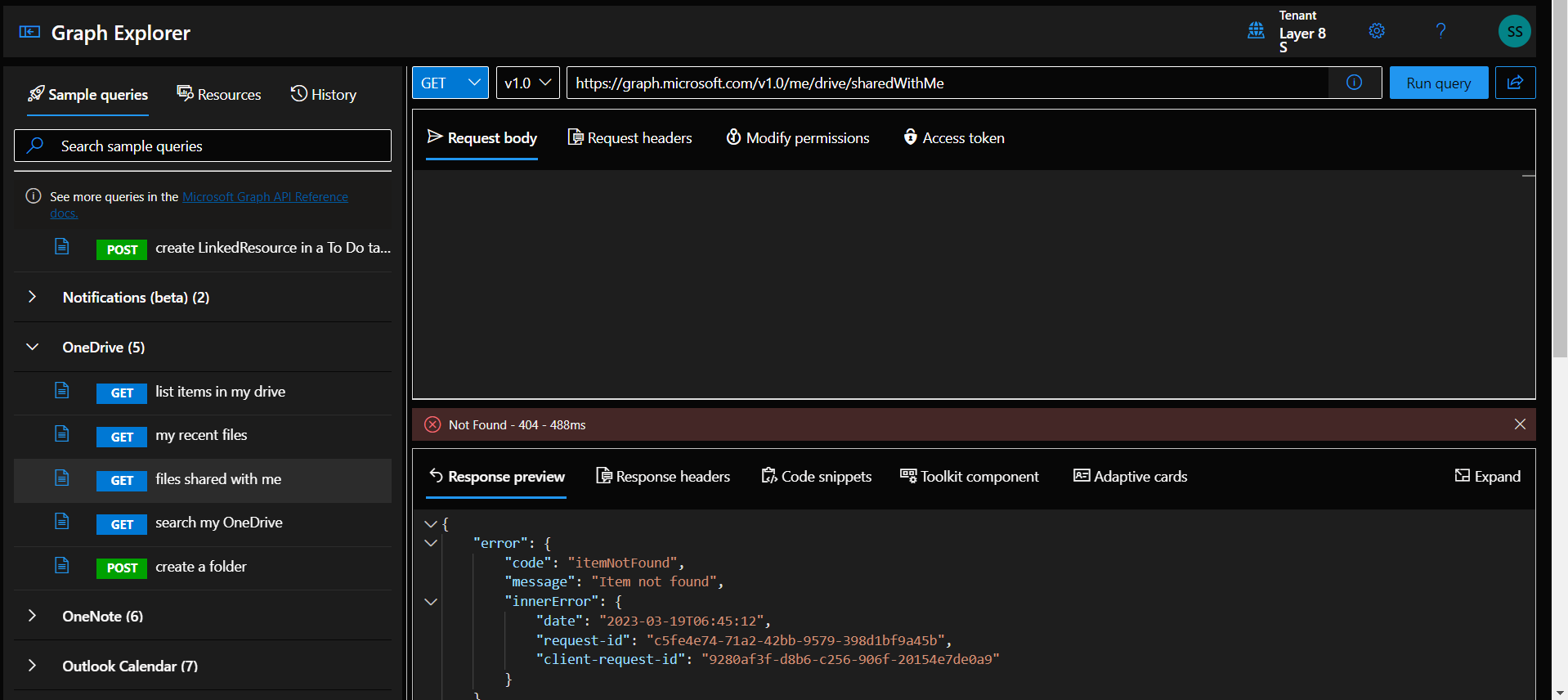1568x700 pixels.
Task: Click document icon next to files shared with me
Action: pos(62,478)
